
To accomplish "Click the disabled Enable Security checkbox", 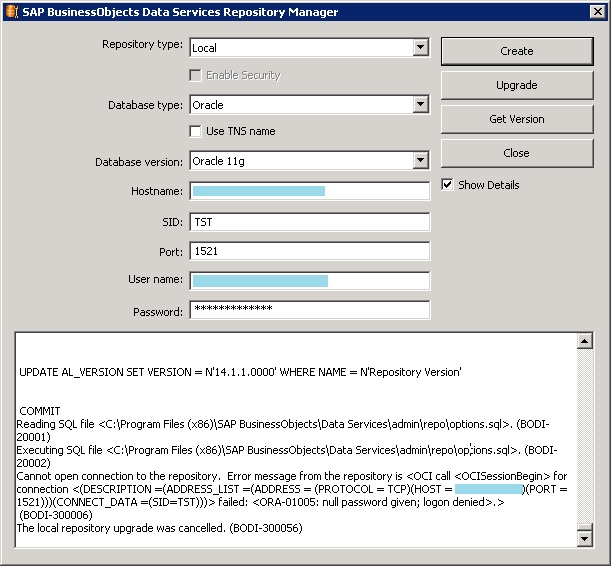I will [195, 75].
